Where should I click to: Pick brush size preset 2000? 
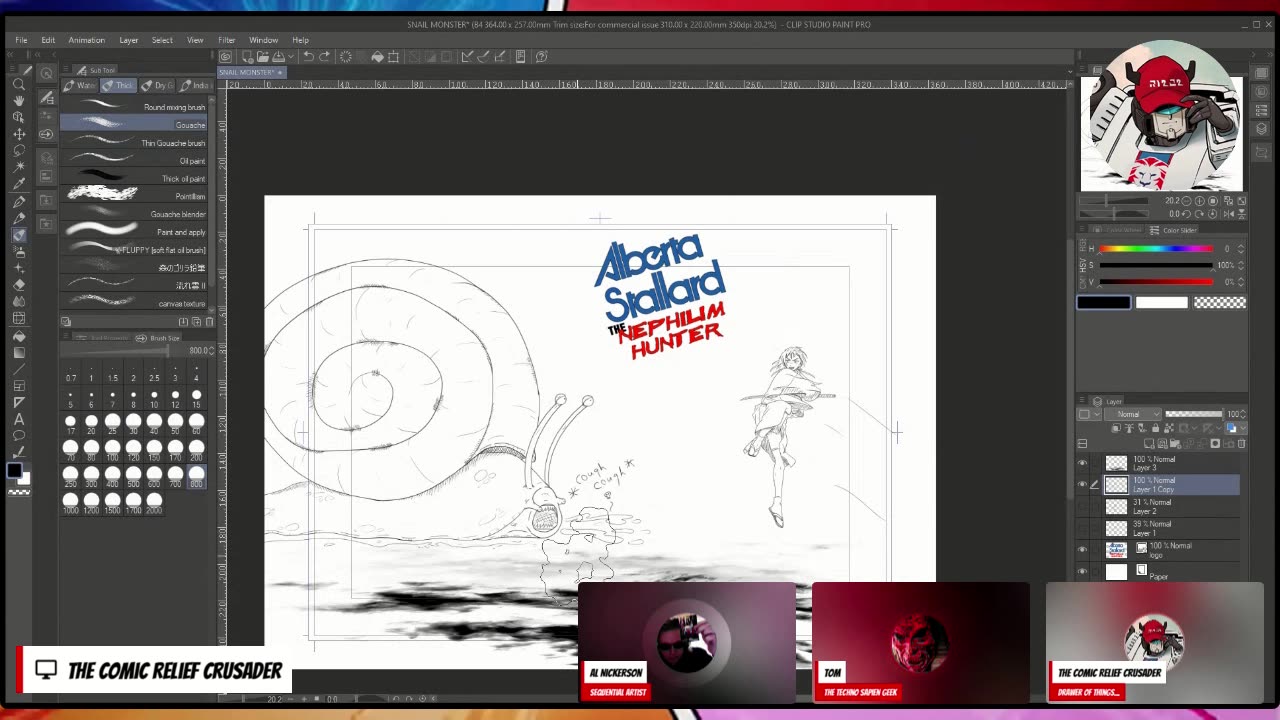tap(154, 503)
